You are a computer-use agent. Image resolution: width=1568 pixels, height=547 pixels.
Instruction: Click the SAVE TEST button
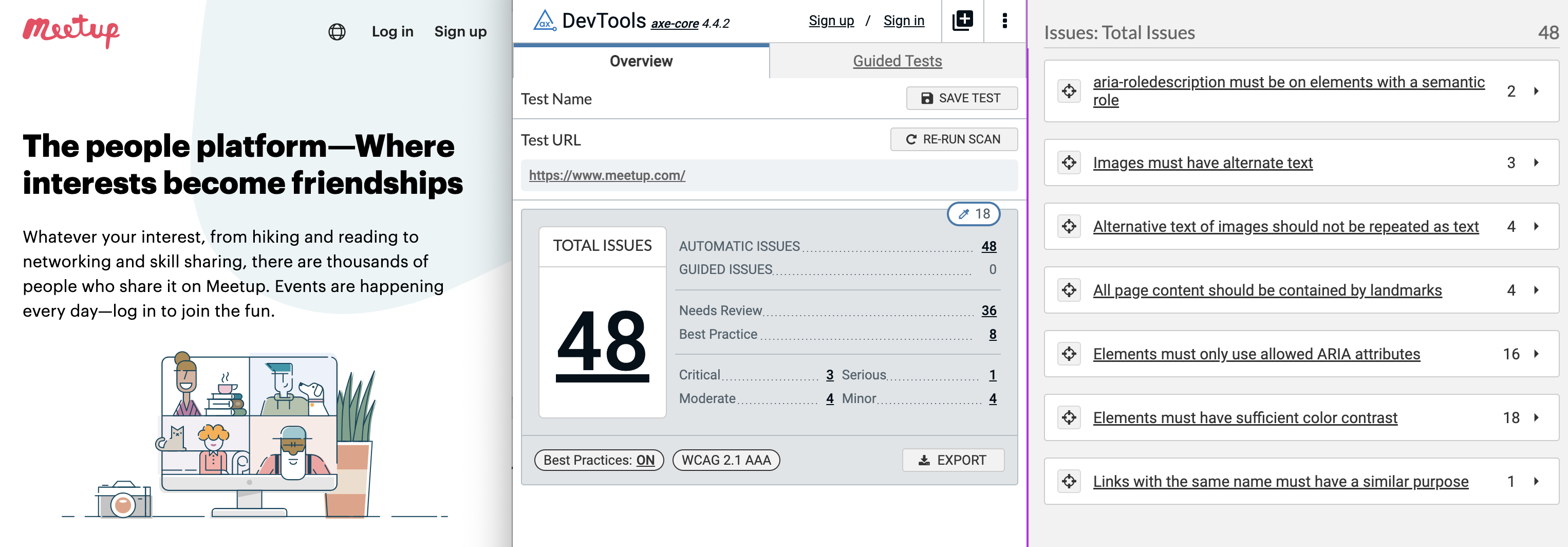tap(962, 98)
